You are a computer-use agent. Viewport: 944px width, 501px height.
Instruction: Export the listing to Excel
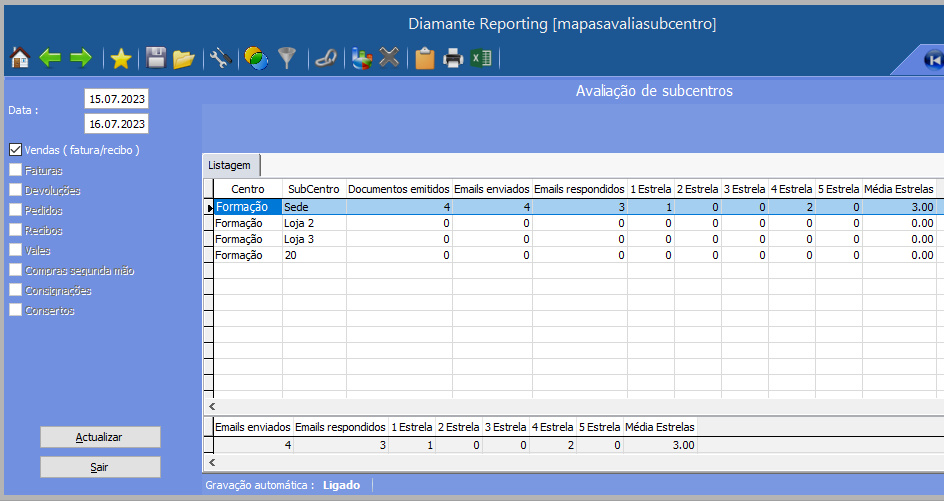tap(482, 59)
